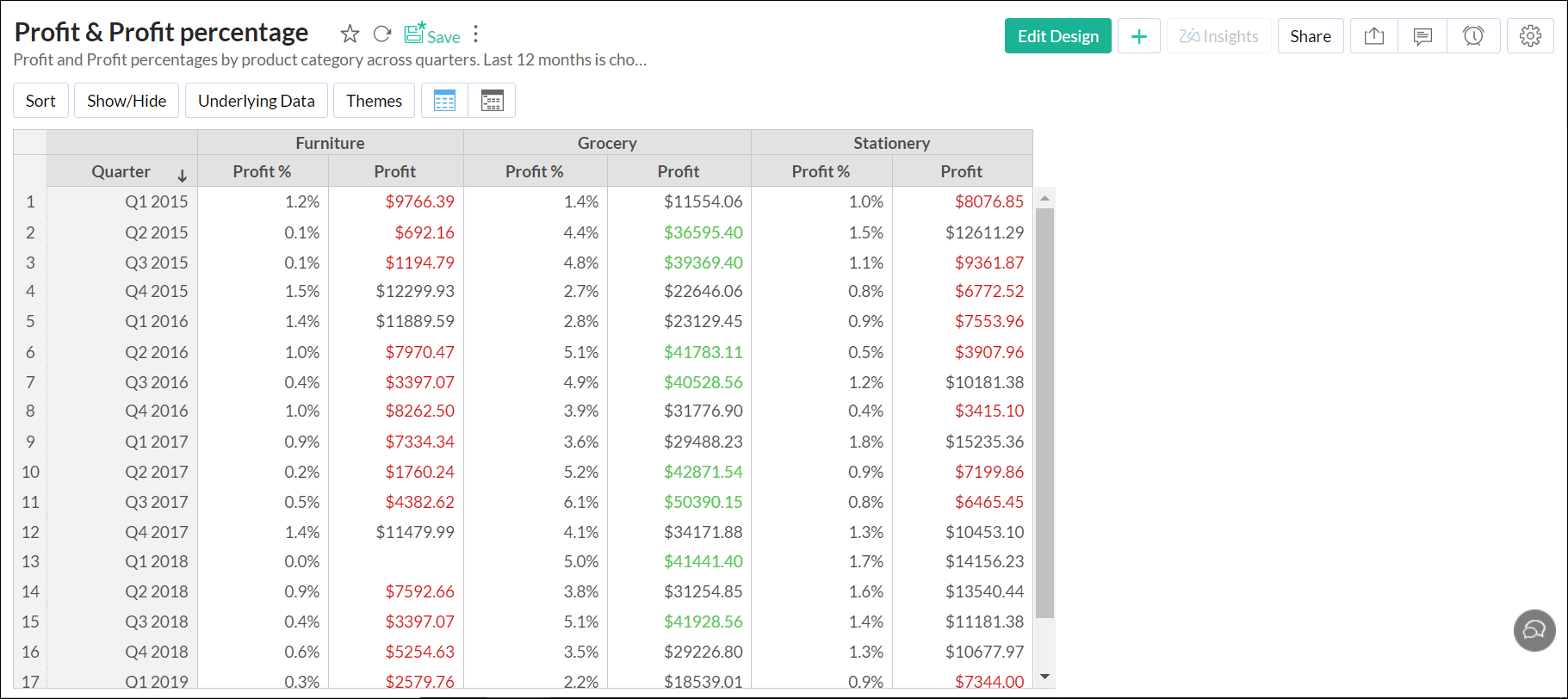Click the green plus create button
The image size is (1568, 699).
1138,36
